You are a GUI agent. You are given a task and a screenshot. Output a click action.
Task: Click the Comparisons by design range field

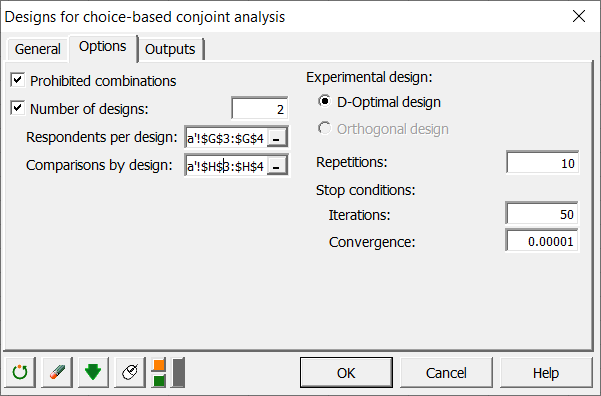226,166
